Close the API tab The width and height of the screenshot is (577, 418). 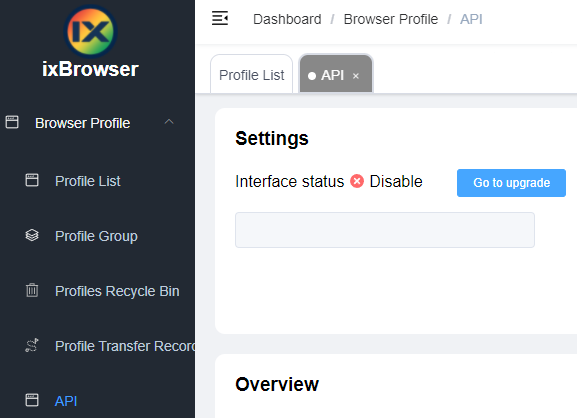356,76
